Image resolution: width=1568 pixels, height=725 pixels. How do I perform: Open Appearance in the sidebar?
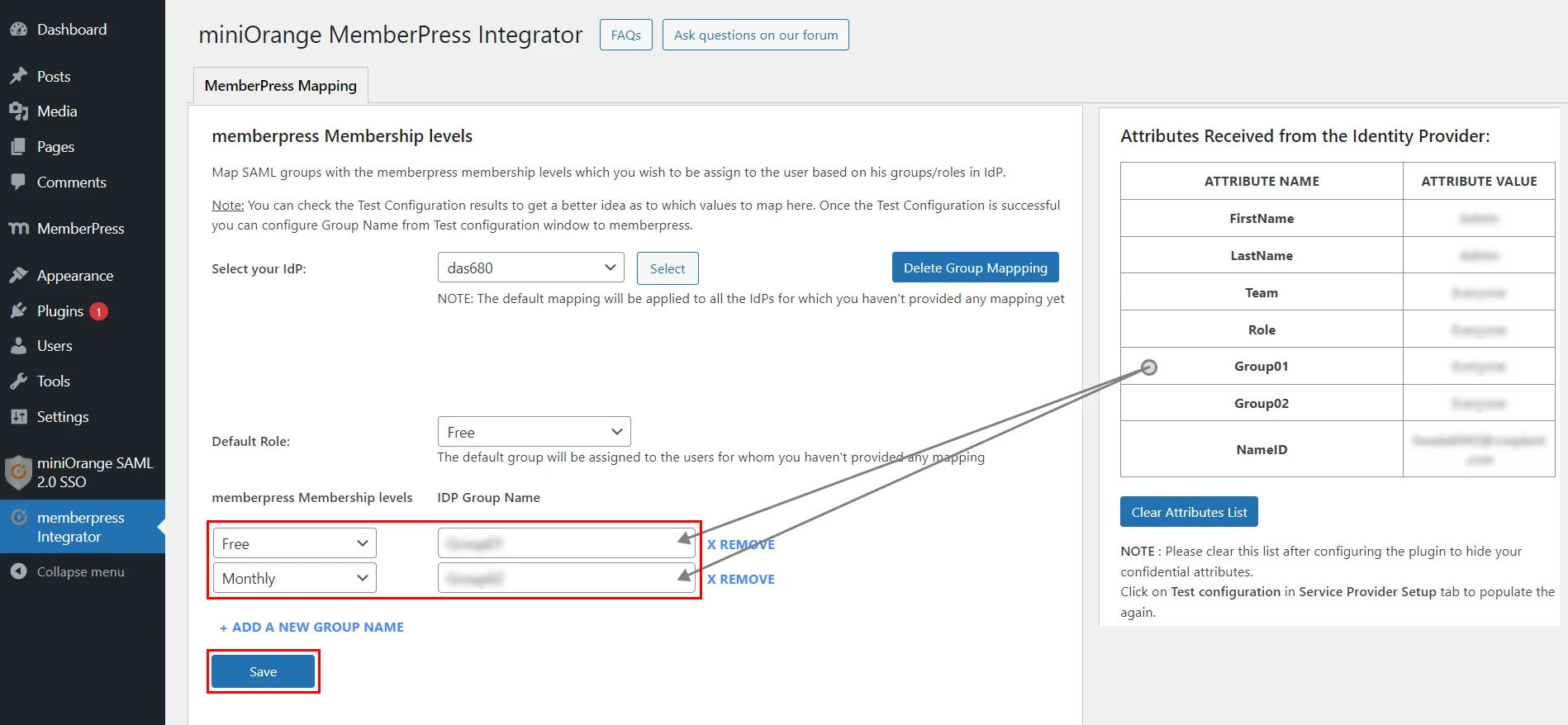point(75,275)
